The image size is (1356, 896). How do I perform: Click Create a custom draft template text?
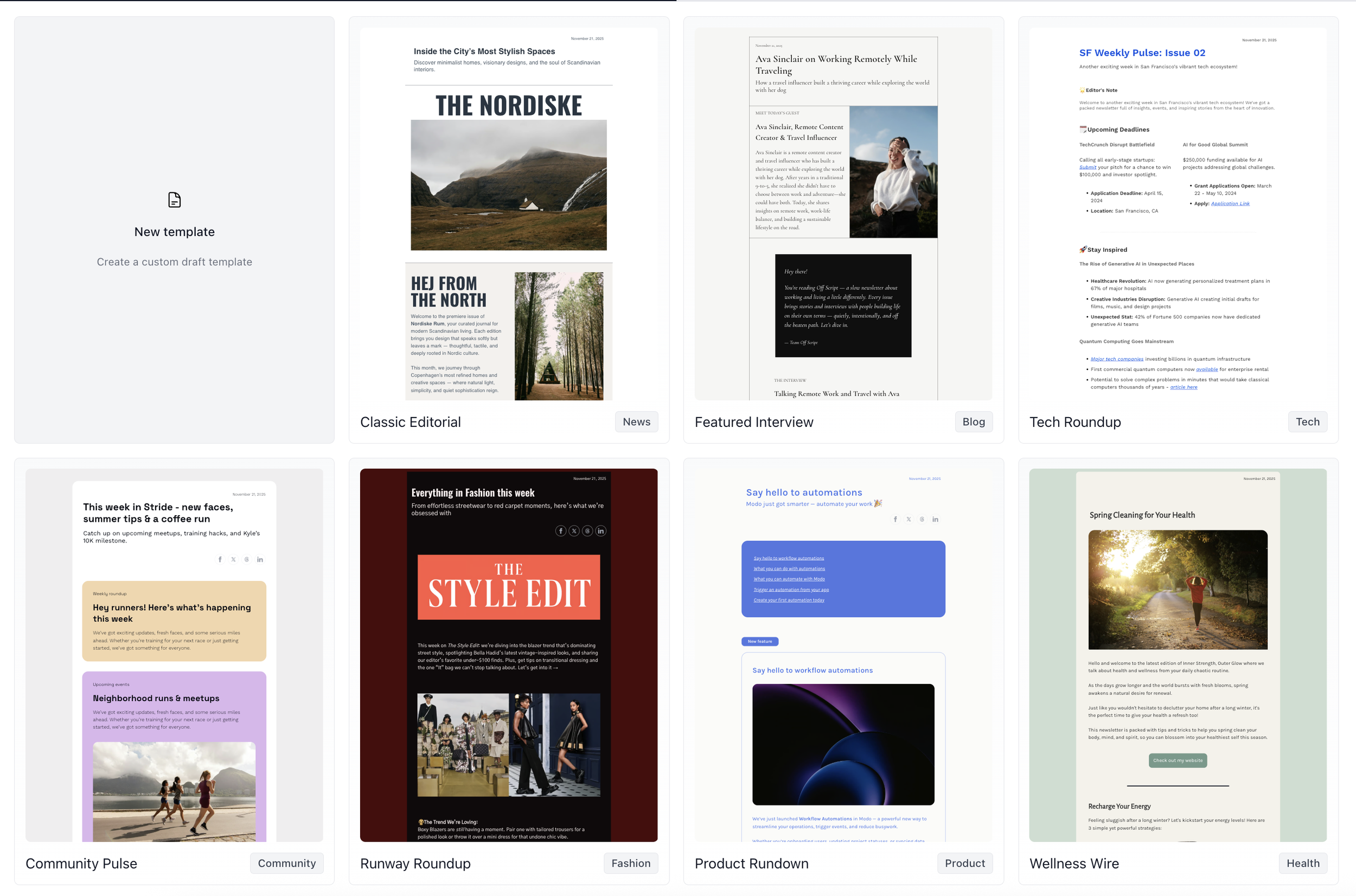click(x=174, y=262)
